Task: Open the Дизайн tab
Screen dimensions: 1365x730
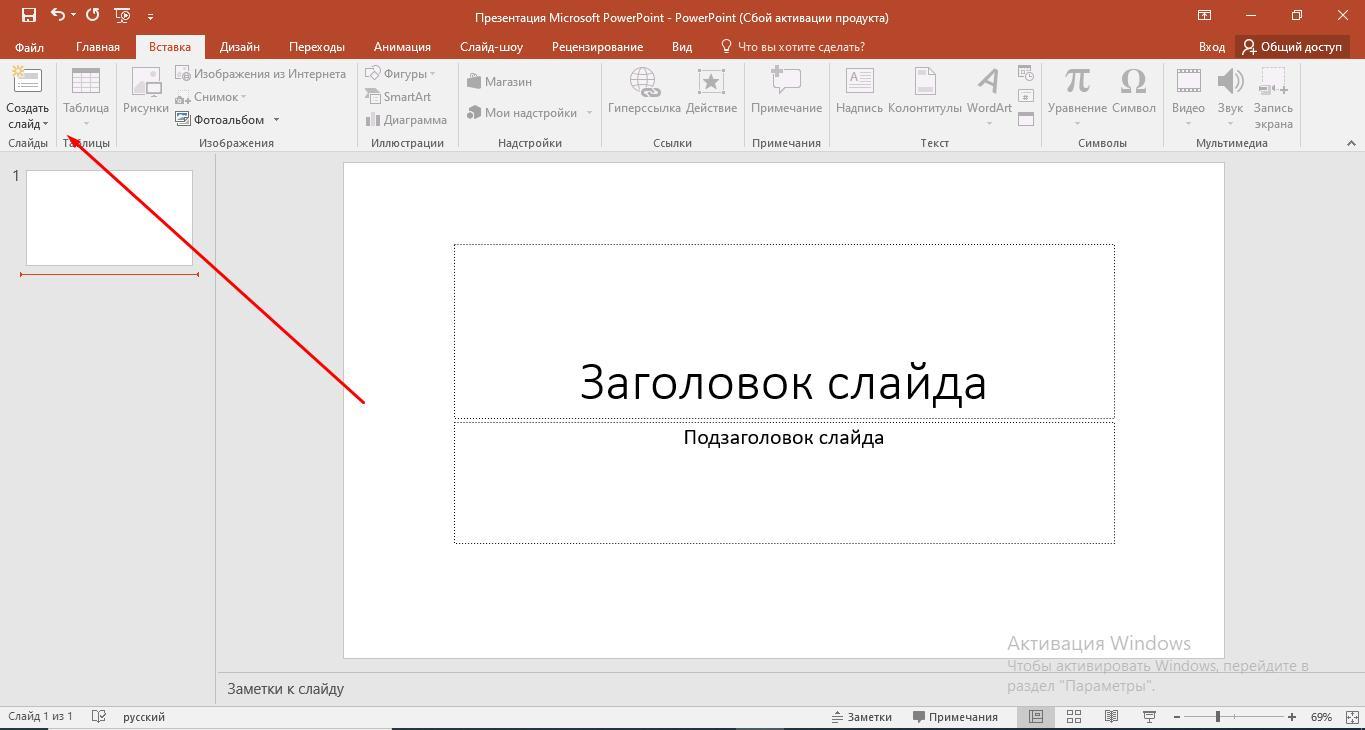Action: [239, 46]
